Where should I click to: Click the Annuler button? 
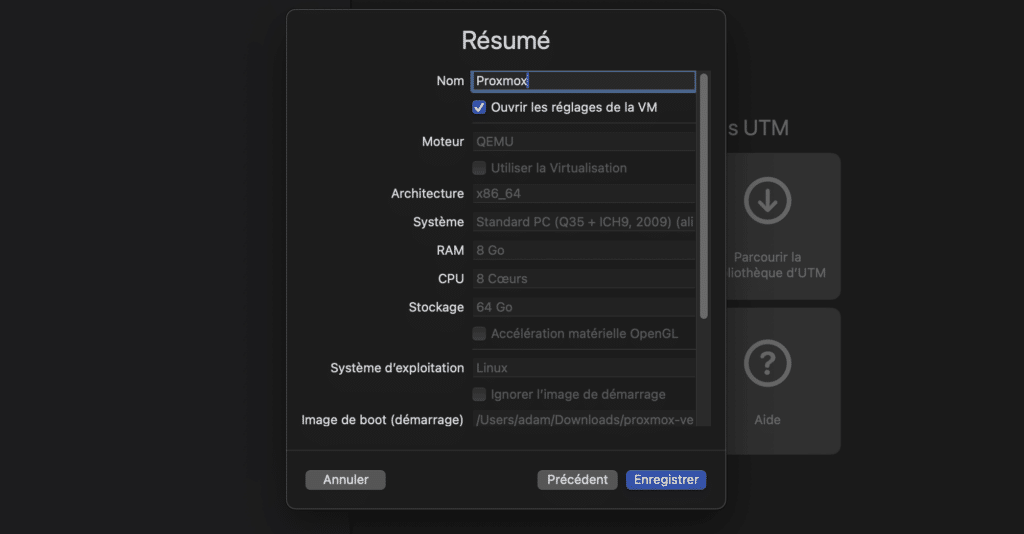pos(345,480)
